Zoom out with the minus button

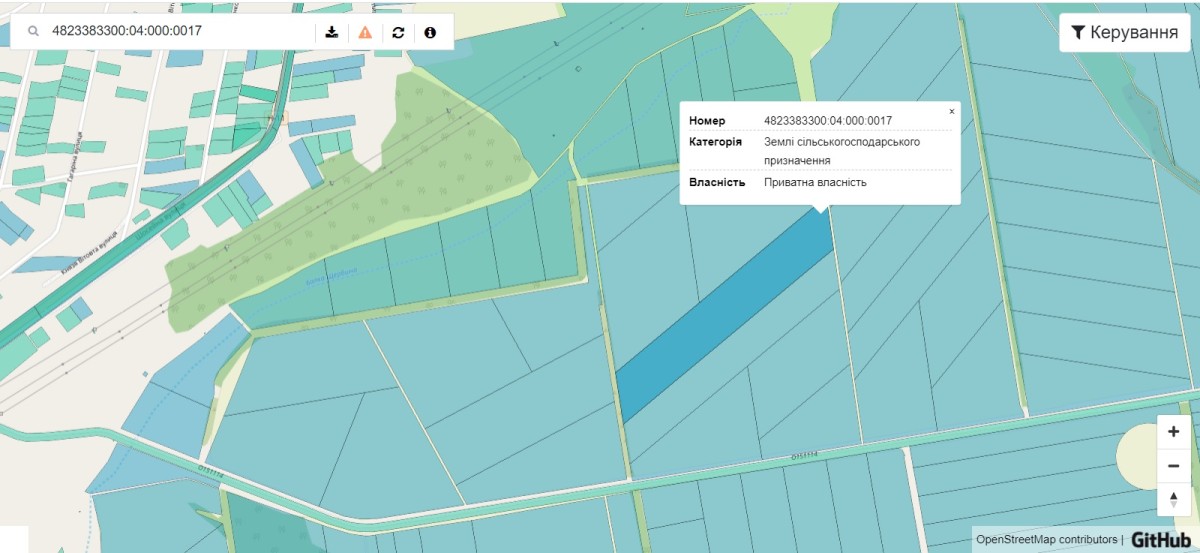[x=1173, y=466]
